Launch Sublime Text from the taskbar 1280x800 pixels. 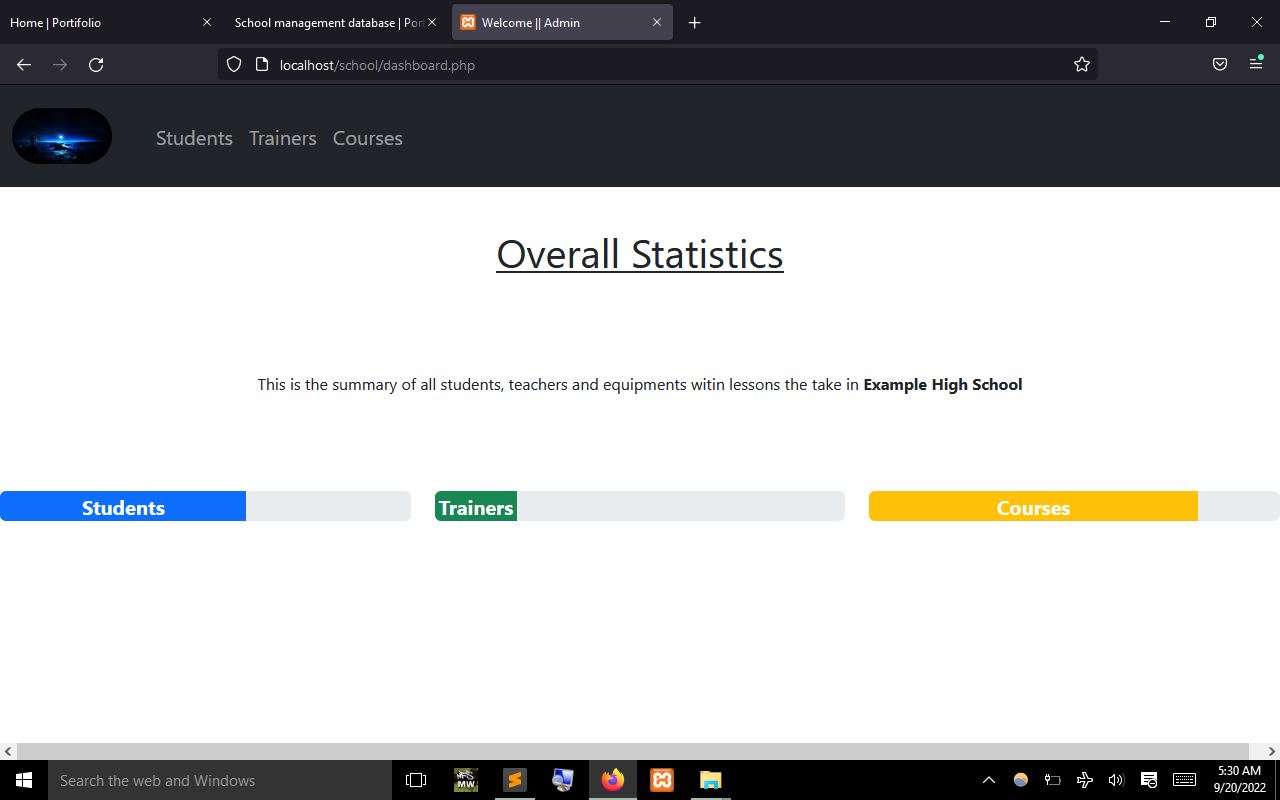pos(515,780)
